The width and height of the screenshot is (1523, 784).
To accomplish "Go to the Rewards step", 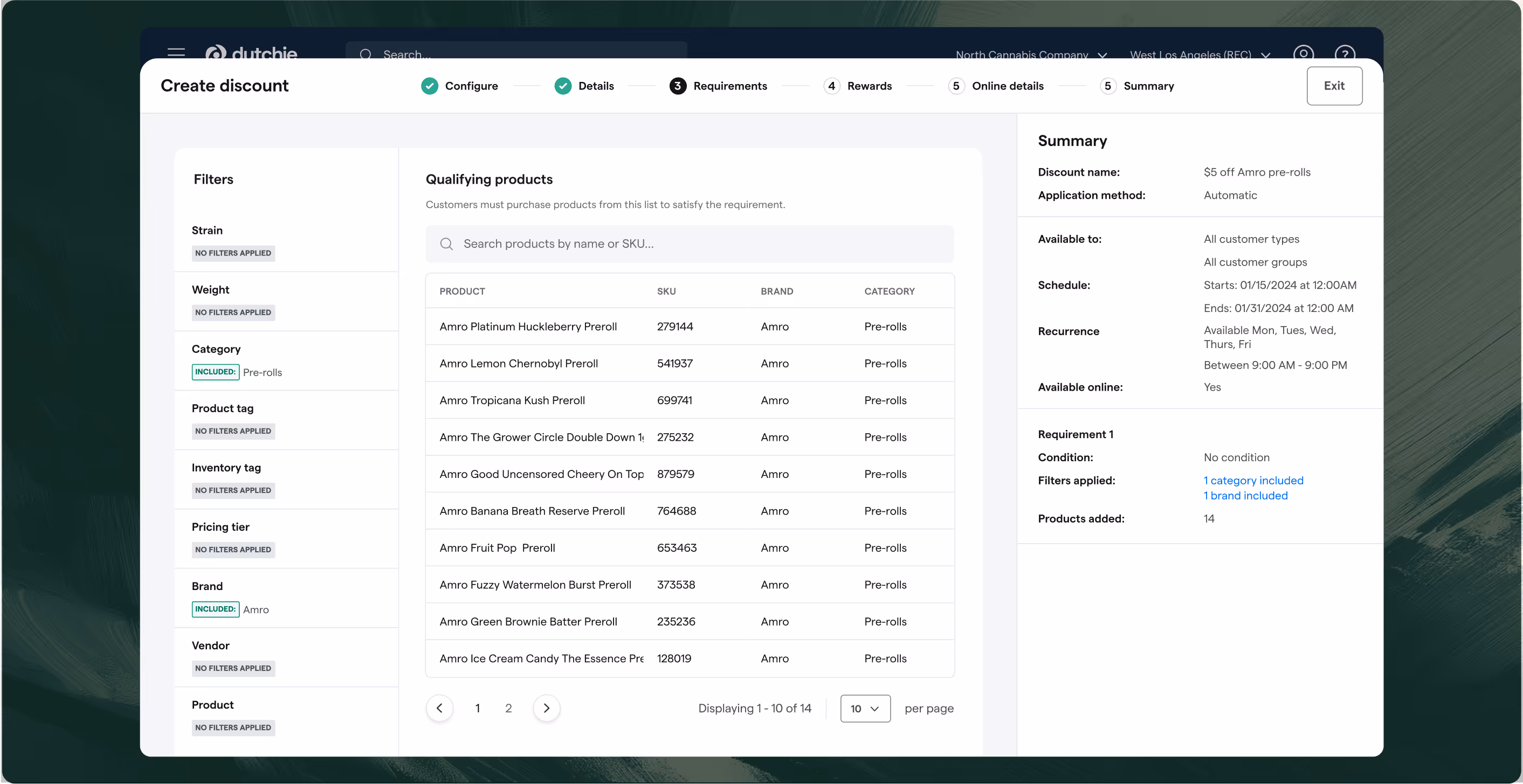I will [869, 86].
